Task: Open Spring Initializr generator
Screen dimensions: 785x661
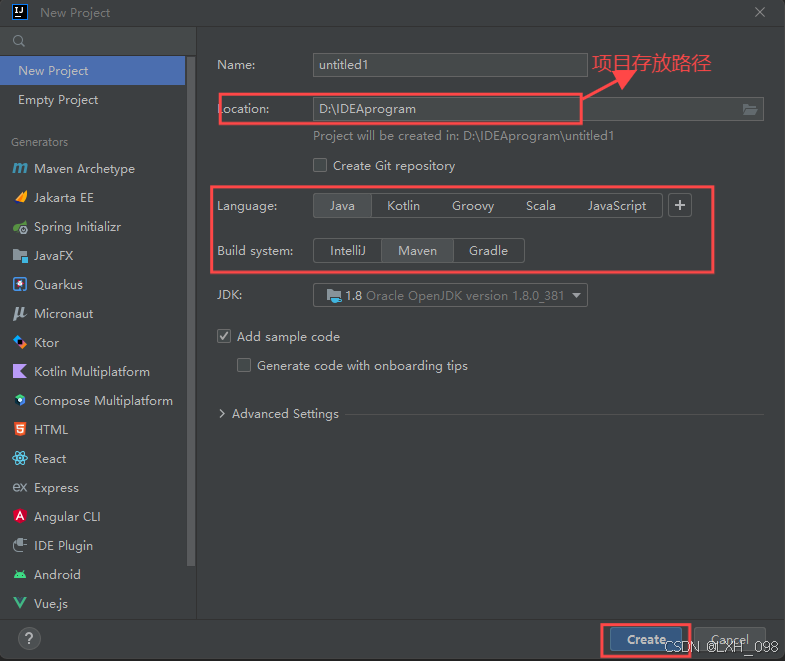Action: coord(93,227)
